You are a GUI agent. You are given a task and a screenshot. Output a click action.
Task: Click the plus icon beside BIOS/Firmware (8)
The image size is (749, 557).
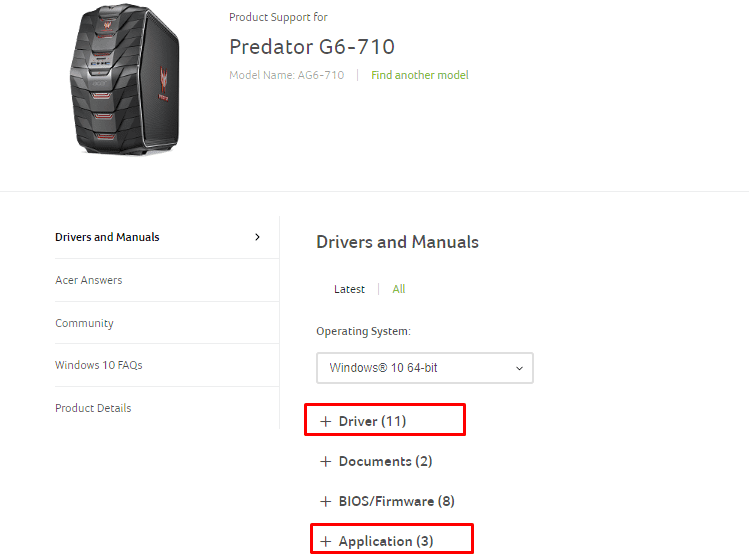[x=325, y=501]
